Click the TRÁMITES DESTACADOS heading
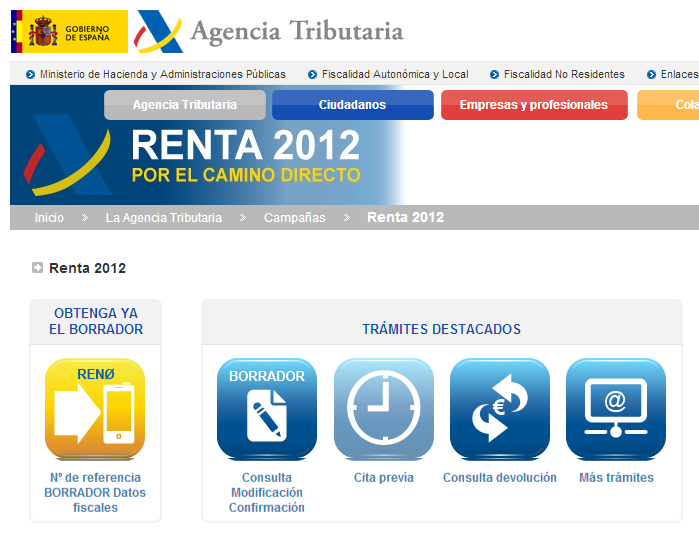699x535 pixels. pos(441,329)
